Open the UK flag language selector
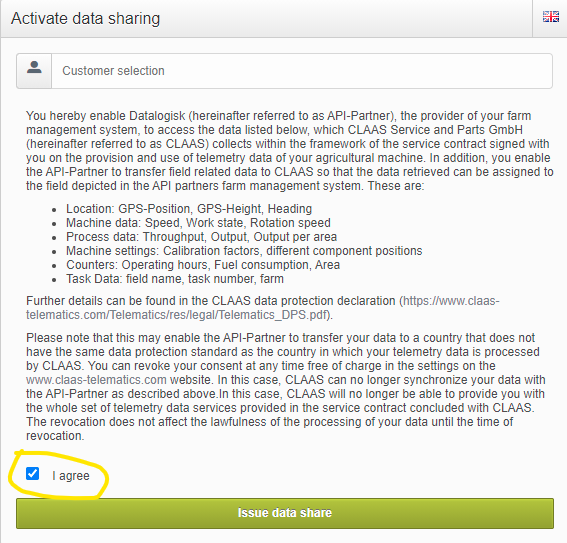This screenshot has width=567, height=543. coord(551,17)
